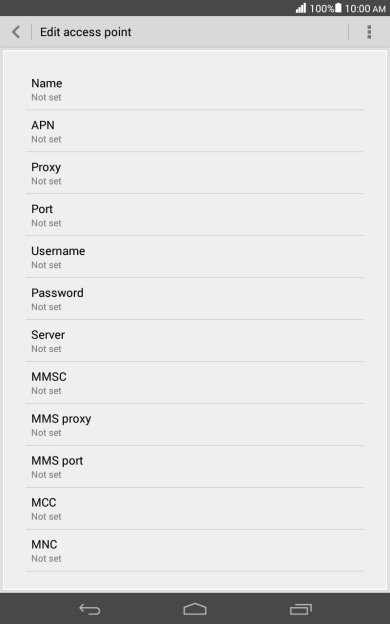This screenshot has height=624, width=390.
Task: Edit the Name field
Action: [x=195, y=89]
